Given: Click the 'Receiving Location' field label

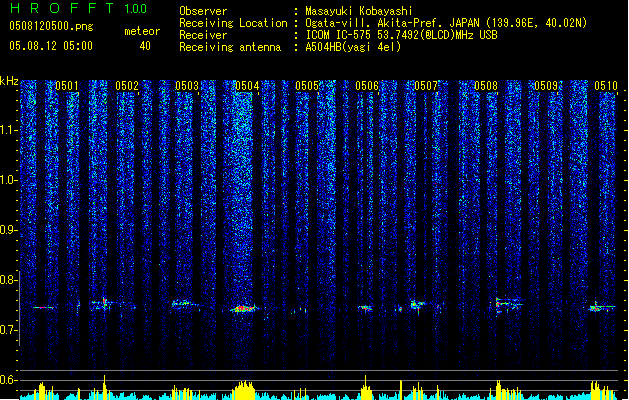Looking at the screenshot, I should 233,23.
